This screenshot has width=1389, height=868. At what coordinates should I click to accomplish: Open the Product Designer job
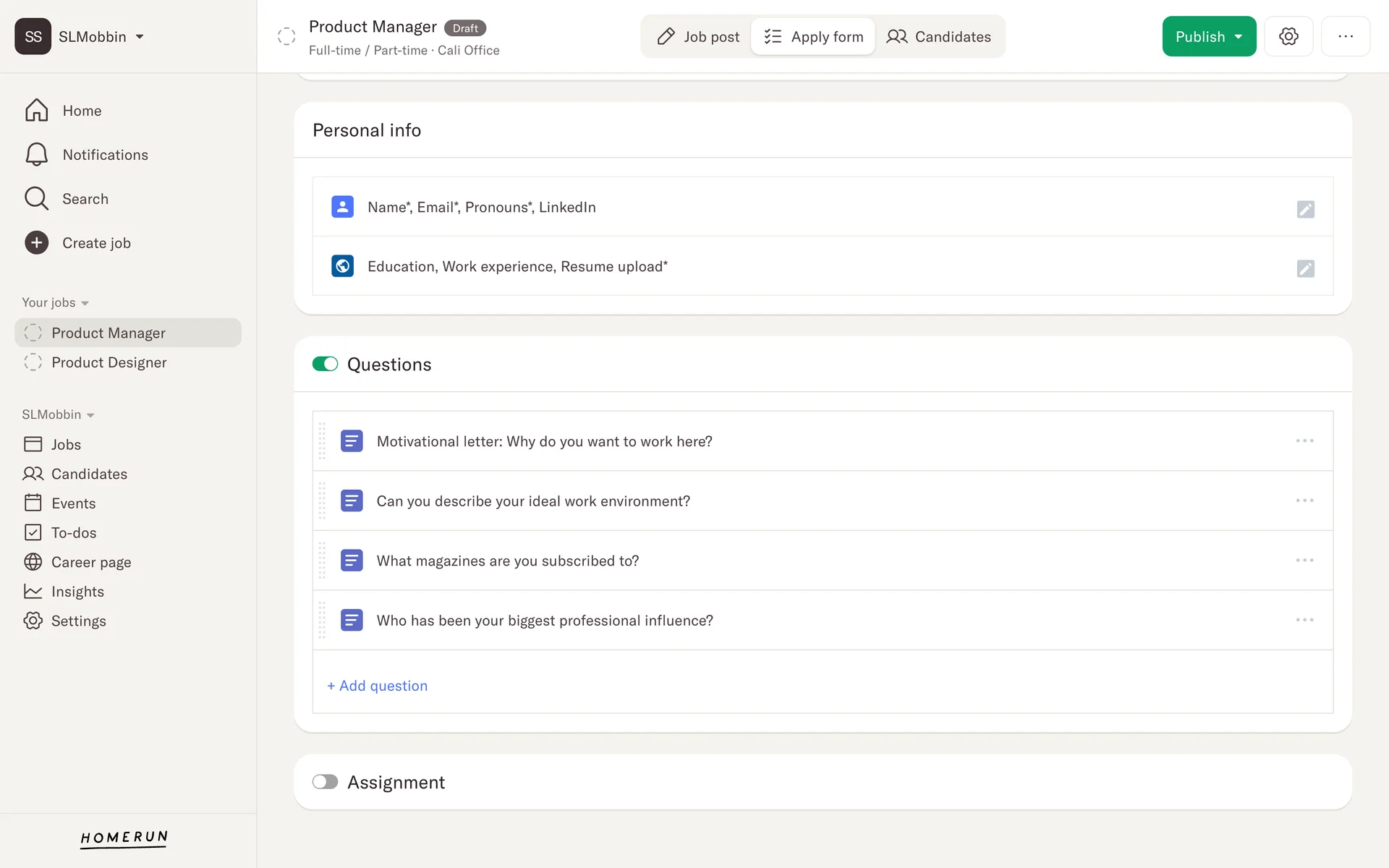tap(109, 362)
